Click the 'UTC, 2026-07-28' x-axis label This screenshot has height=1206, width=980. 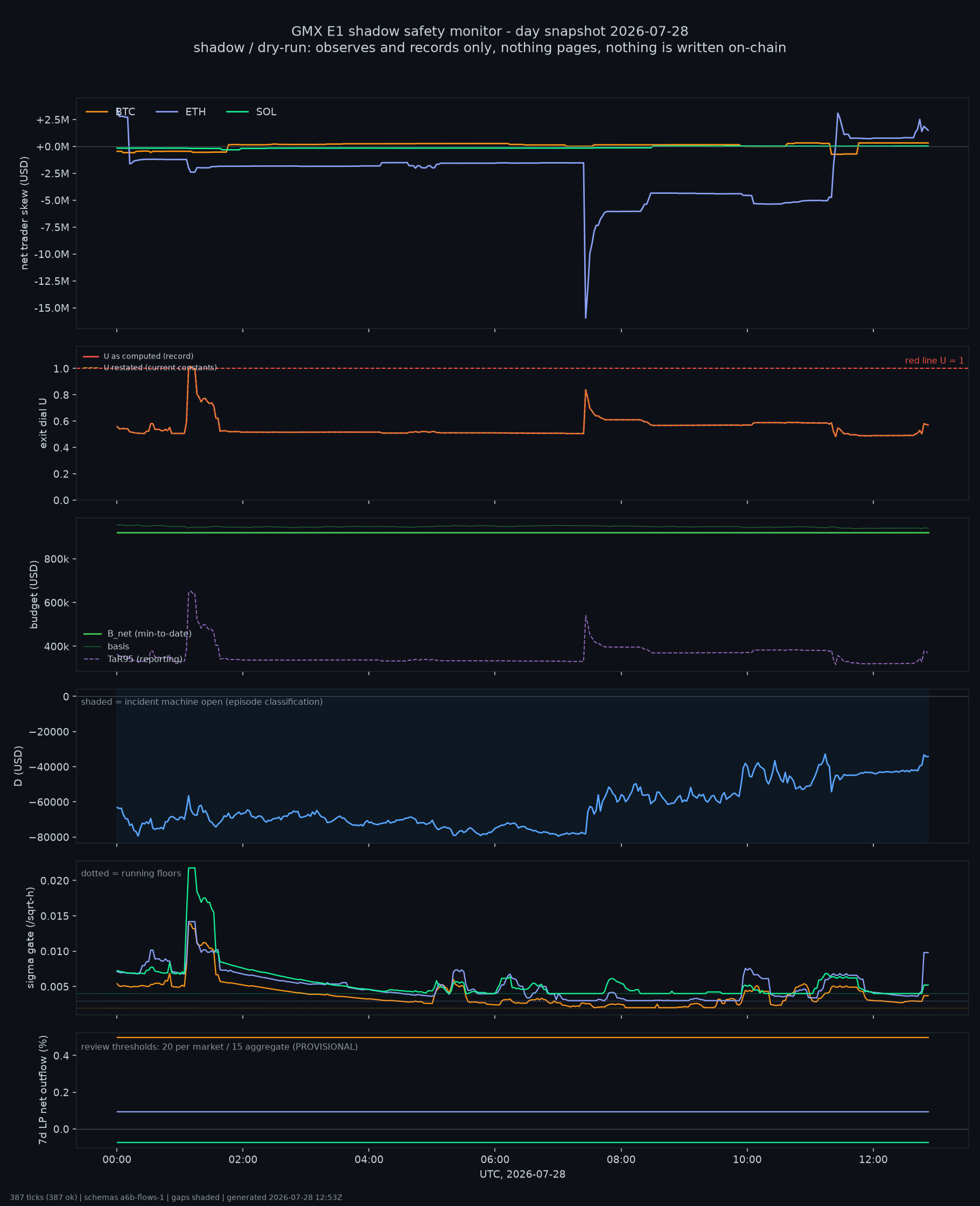click(522, 1174)
